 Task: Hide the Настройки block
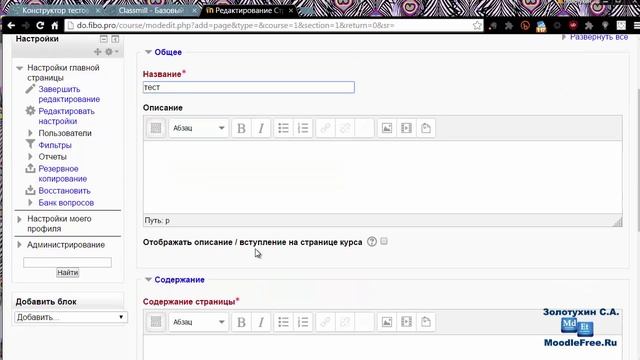pos(104,39)
